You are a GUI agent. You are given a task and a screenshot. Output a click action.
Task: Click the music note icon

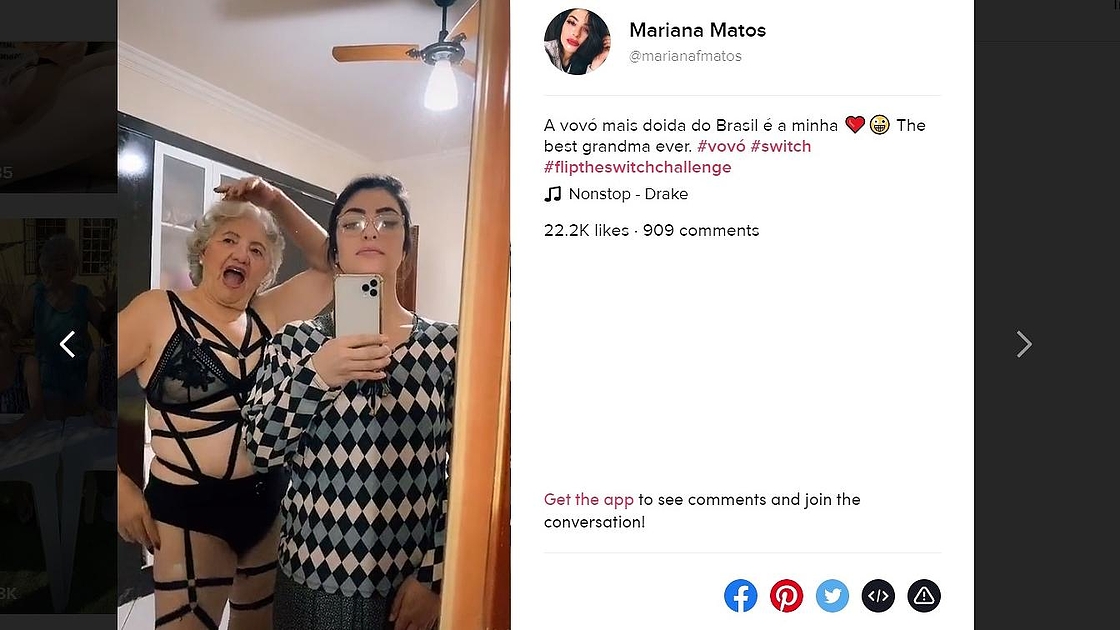click(x=553, y=194)
